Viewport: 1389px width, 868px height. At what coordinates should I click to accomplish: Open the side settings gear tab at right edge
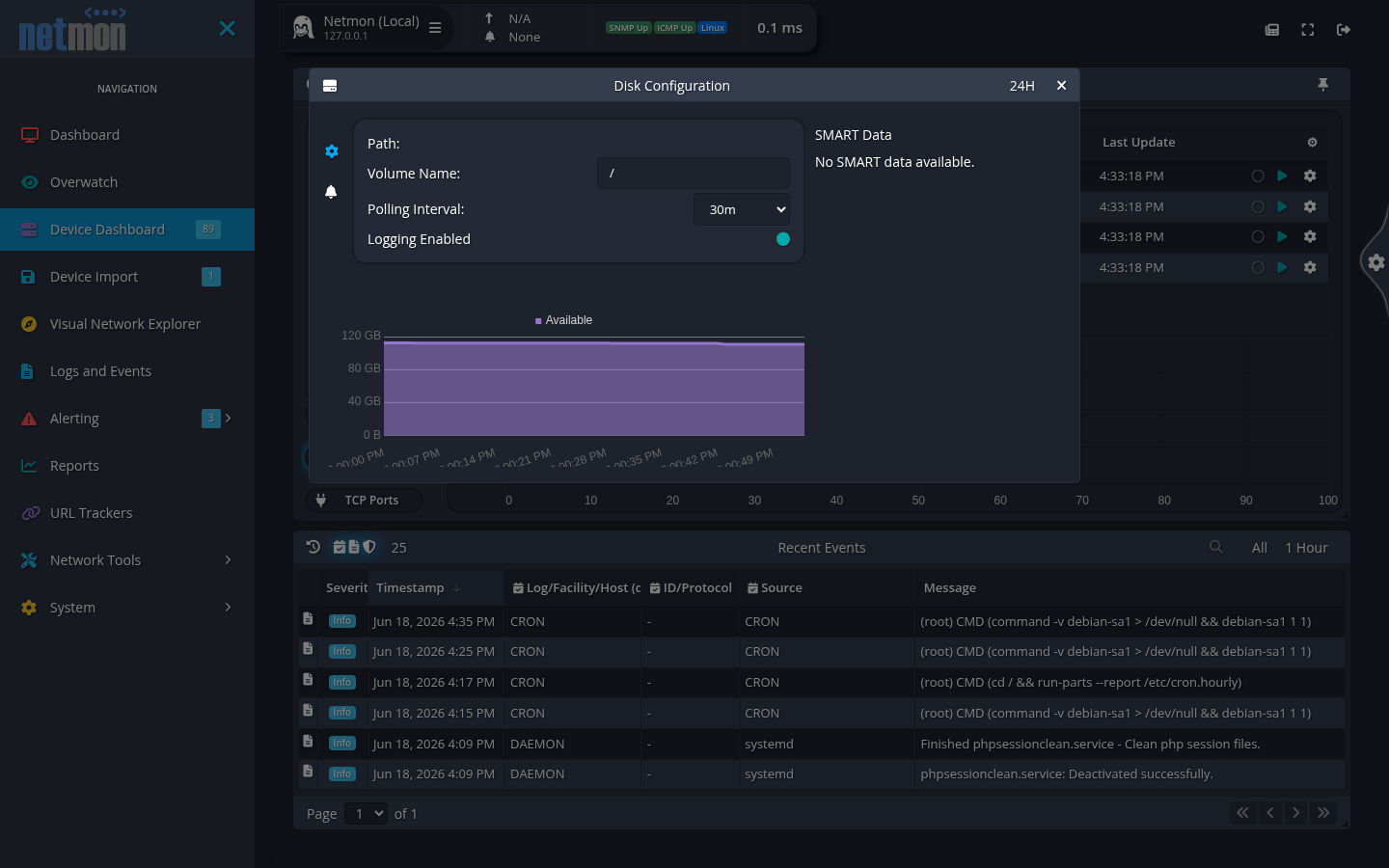point(1376,262)
